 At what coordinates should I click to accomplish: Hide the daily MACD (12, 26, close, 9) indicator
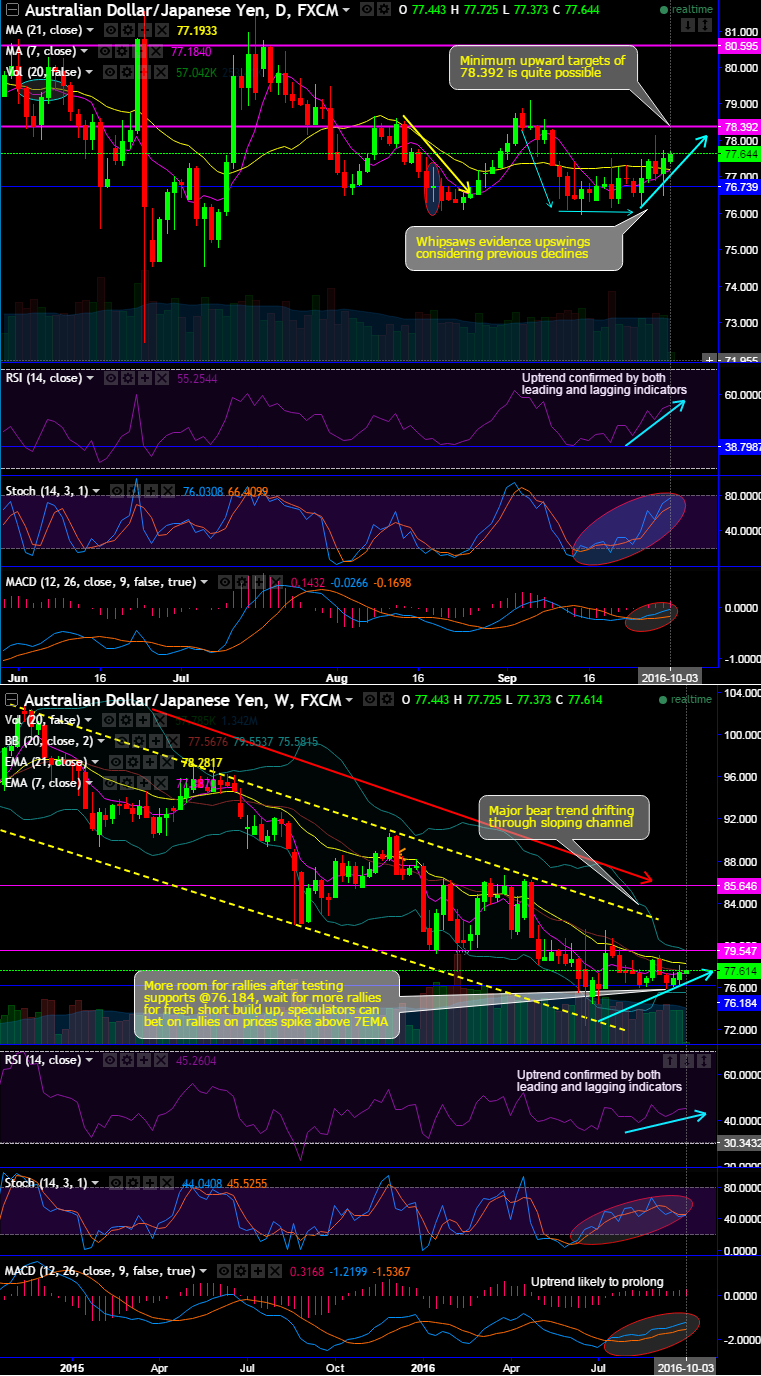(x=226, y=582)
